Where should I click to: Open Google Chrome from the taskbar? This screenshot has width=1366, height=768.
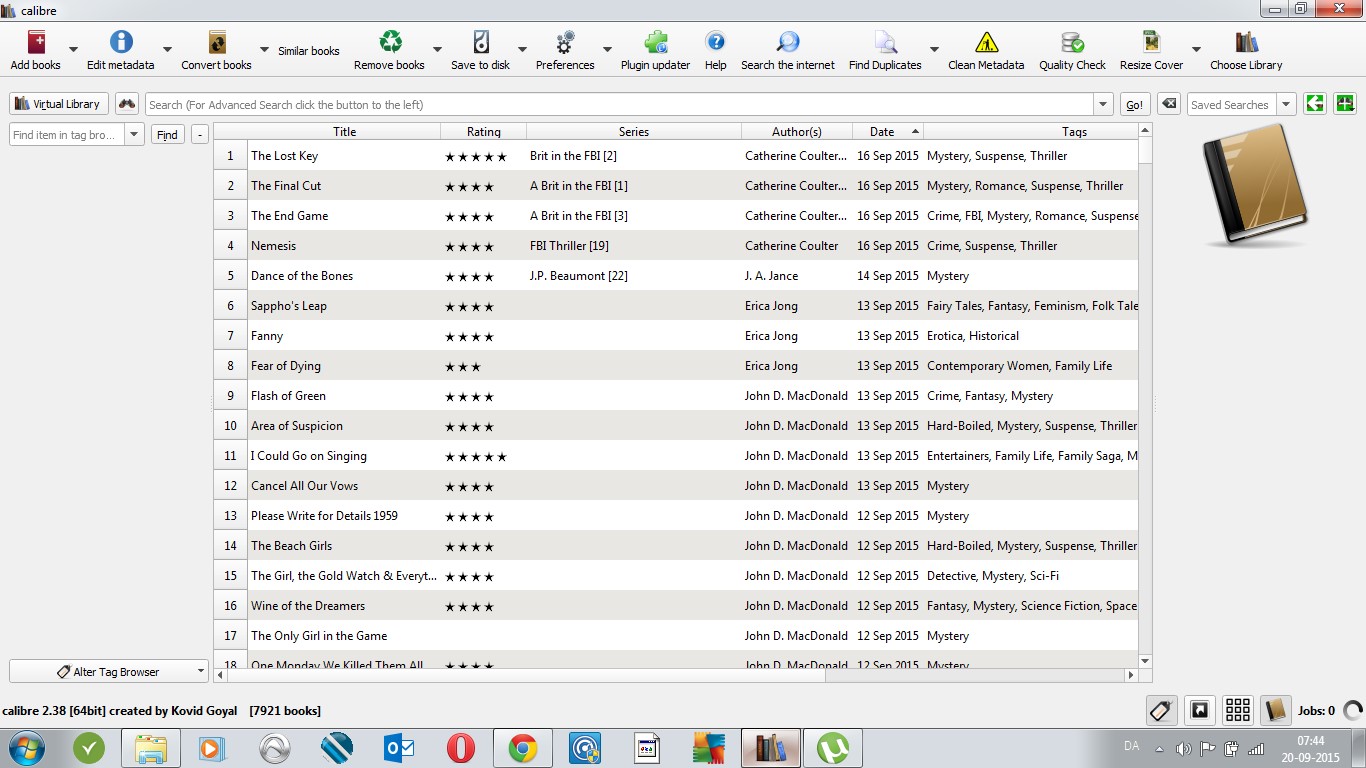[x=522, y=748]
